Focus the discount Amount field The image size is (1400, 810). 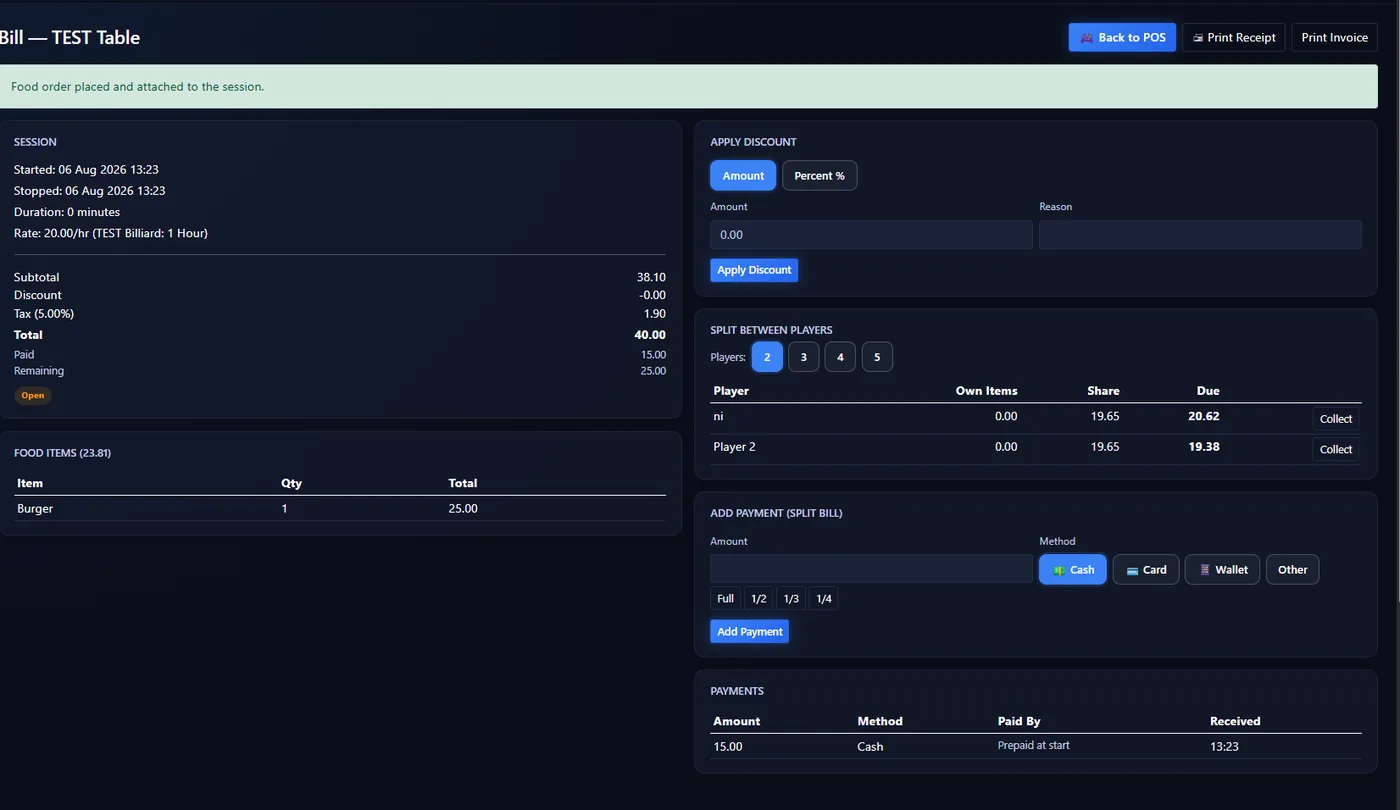click(871, 235)
